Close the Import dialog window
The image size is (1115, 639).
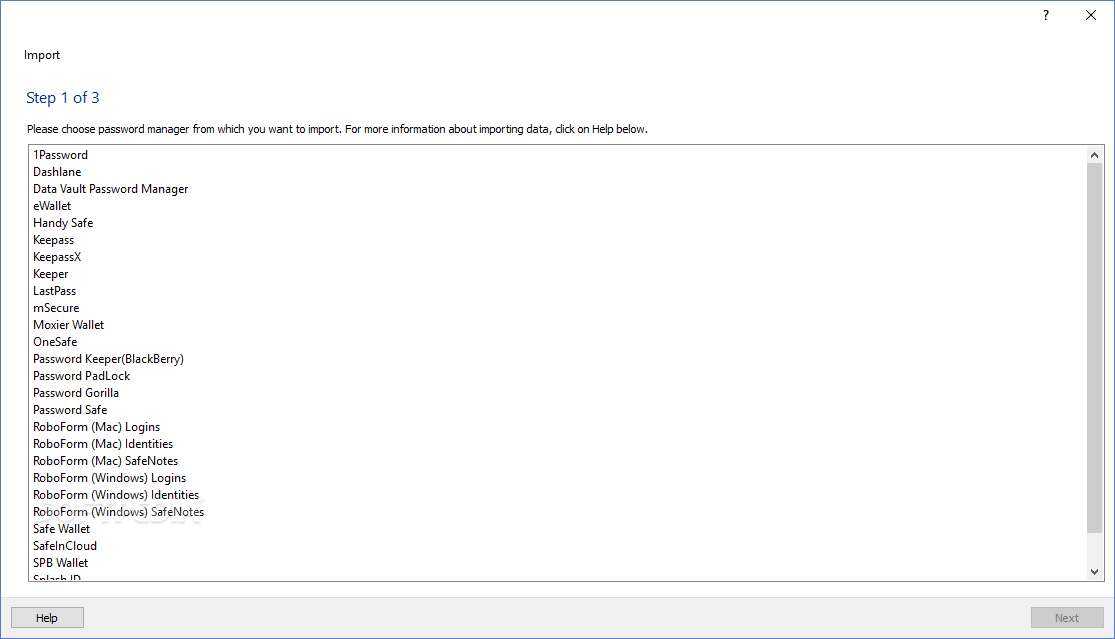1091,15
